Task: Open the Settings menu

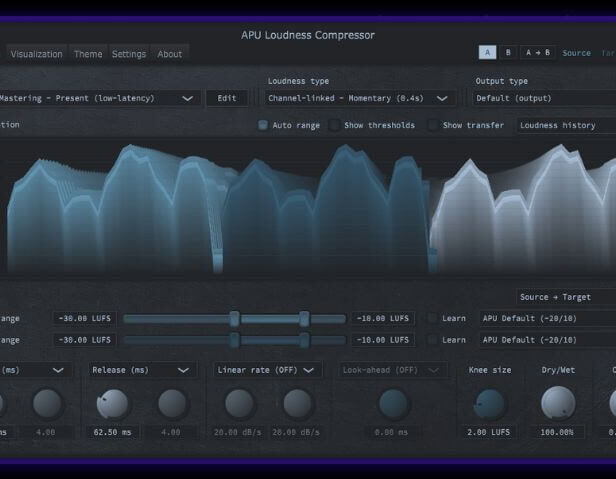Action: click(129, 54)
